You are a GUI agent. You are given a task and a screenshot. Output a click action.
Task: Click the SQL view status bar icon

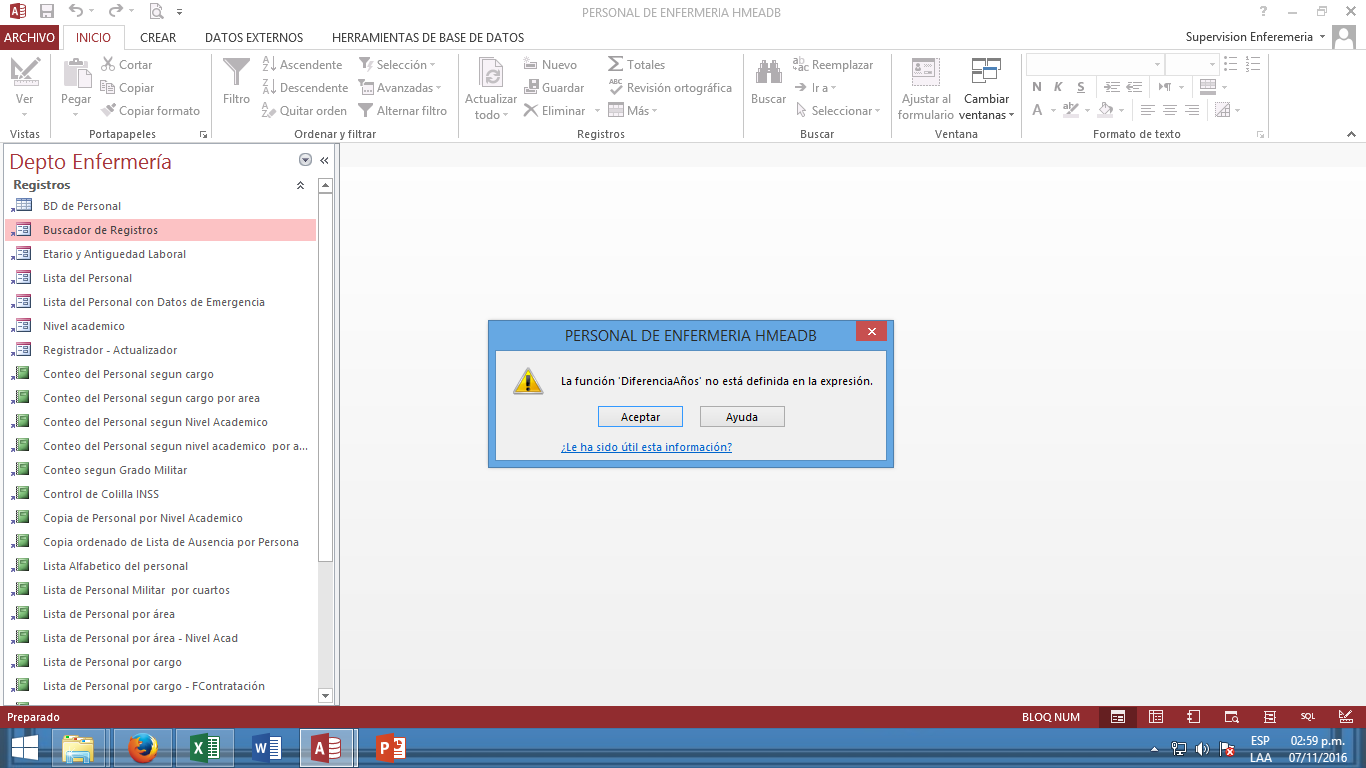click(1307, 717)
